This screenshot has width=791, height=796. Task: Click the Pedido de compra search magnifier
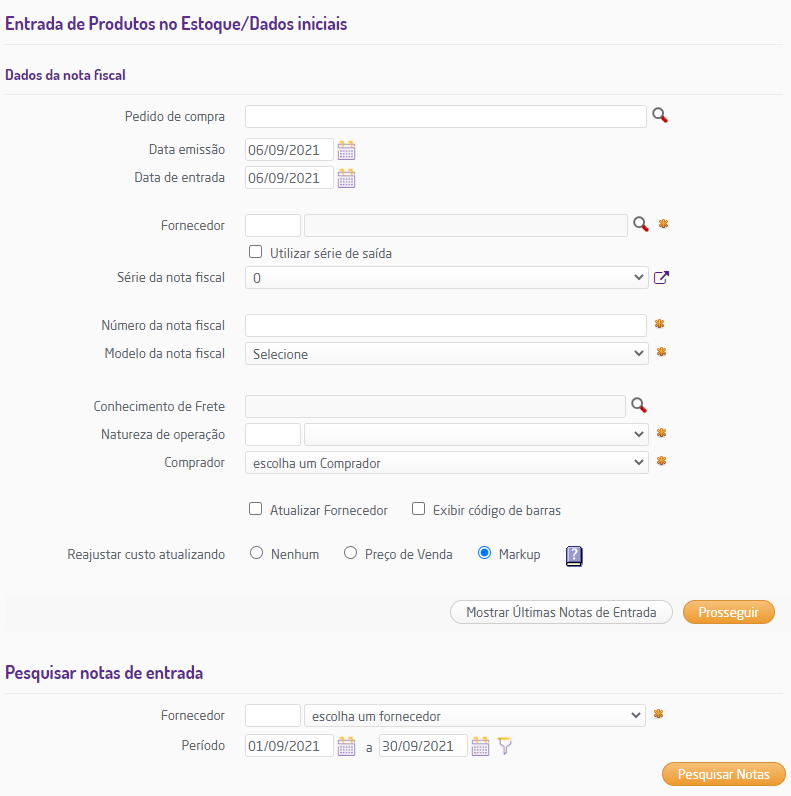coord(660,116)
